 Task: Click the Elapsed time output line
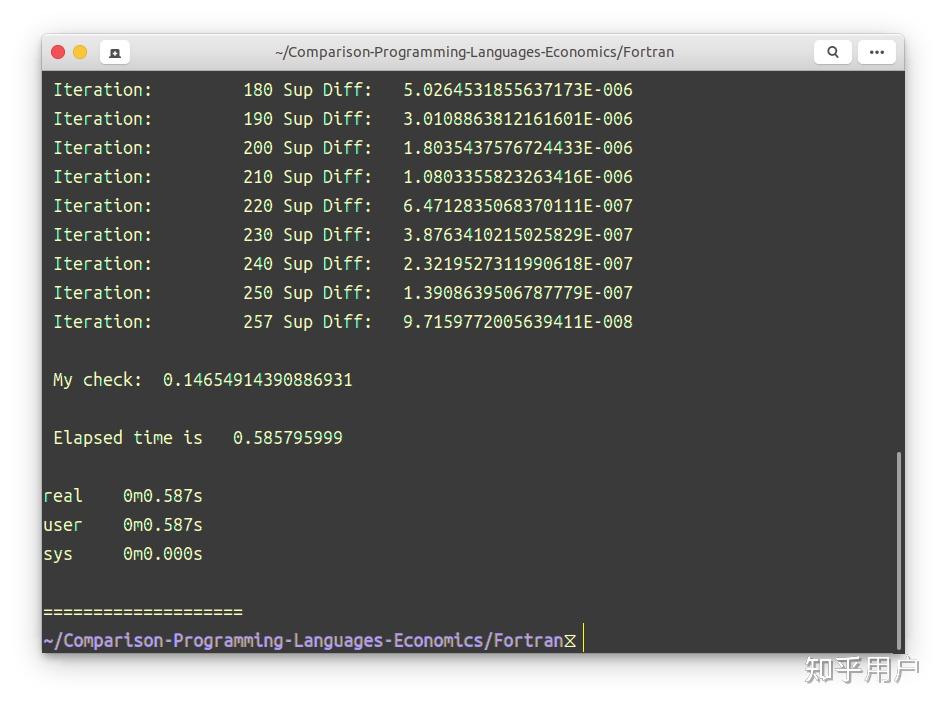click(197, 437)
